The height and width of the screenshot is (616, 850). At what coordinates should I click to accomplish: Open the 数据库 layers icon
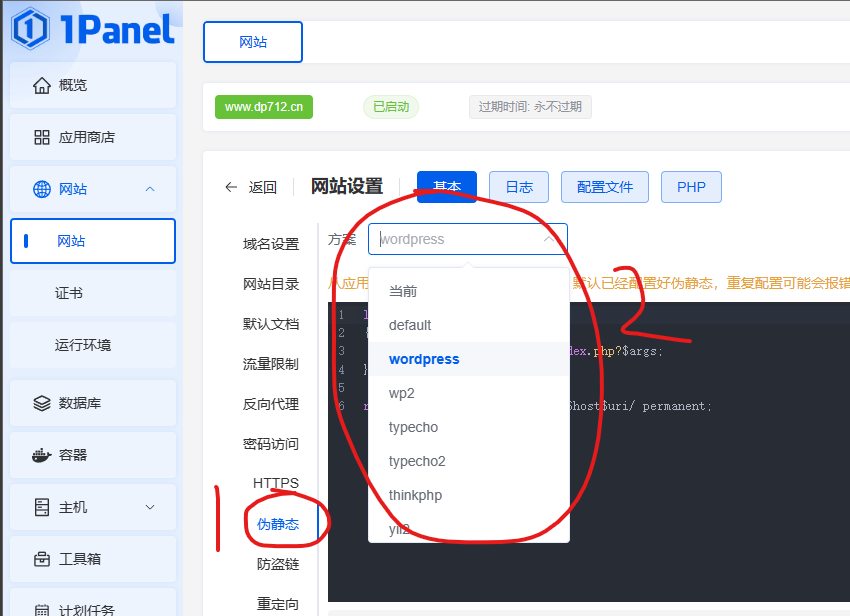coord(41,403)
